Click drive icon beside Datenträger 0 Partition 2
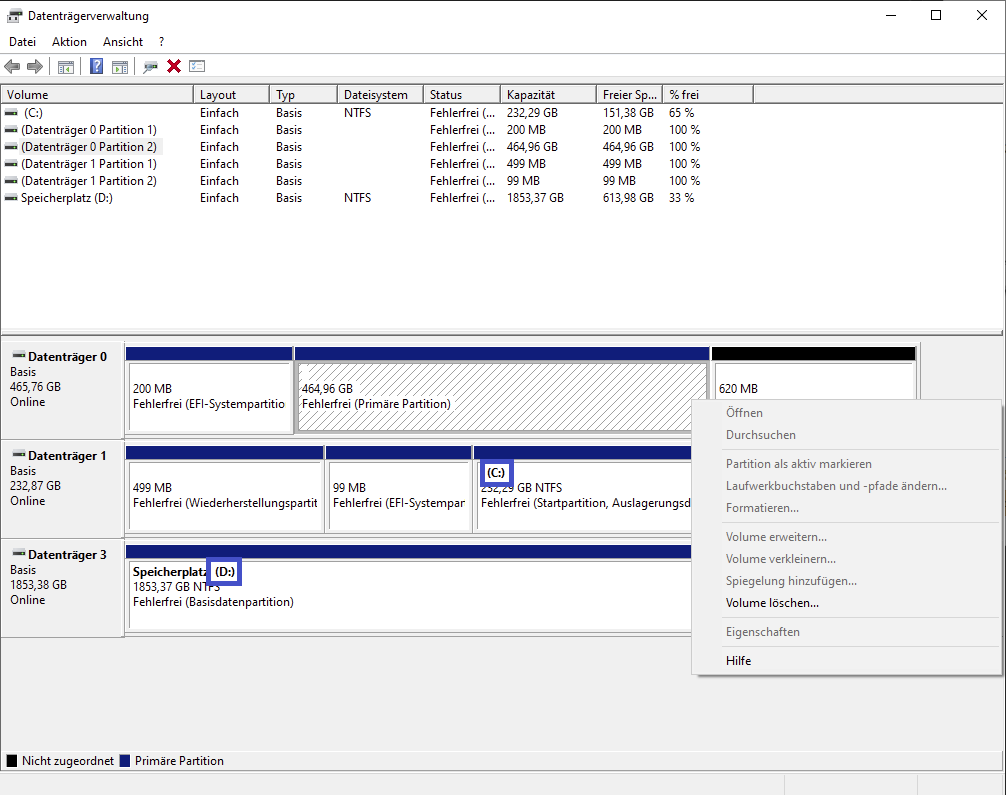 click(11, 147)
